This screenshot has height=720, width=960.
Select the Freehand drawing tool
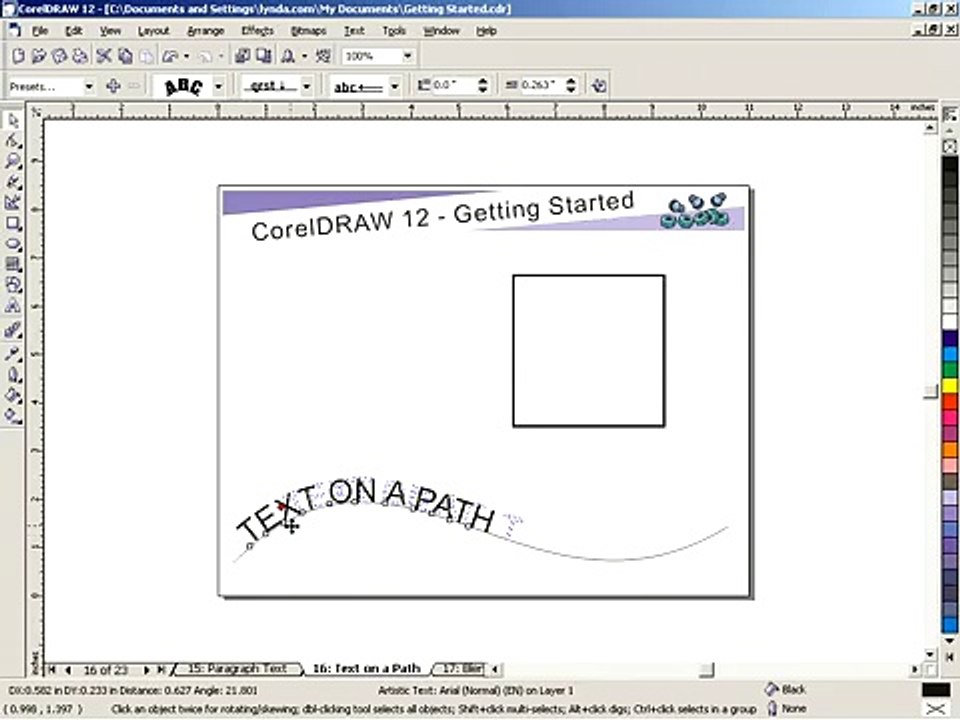click(x=13, y=182)
